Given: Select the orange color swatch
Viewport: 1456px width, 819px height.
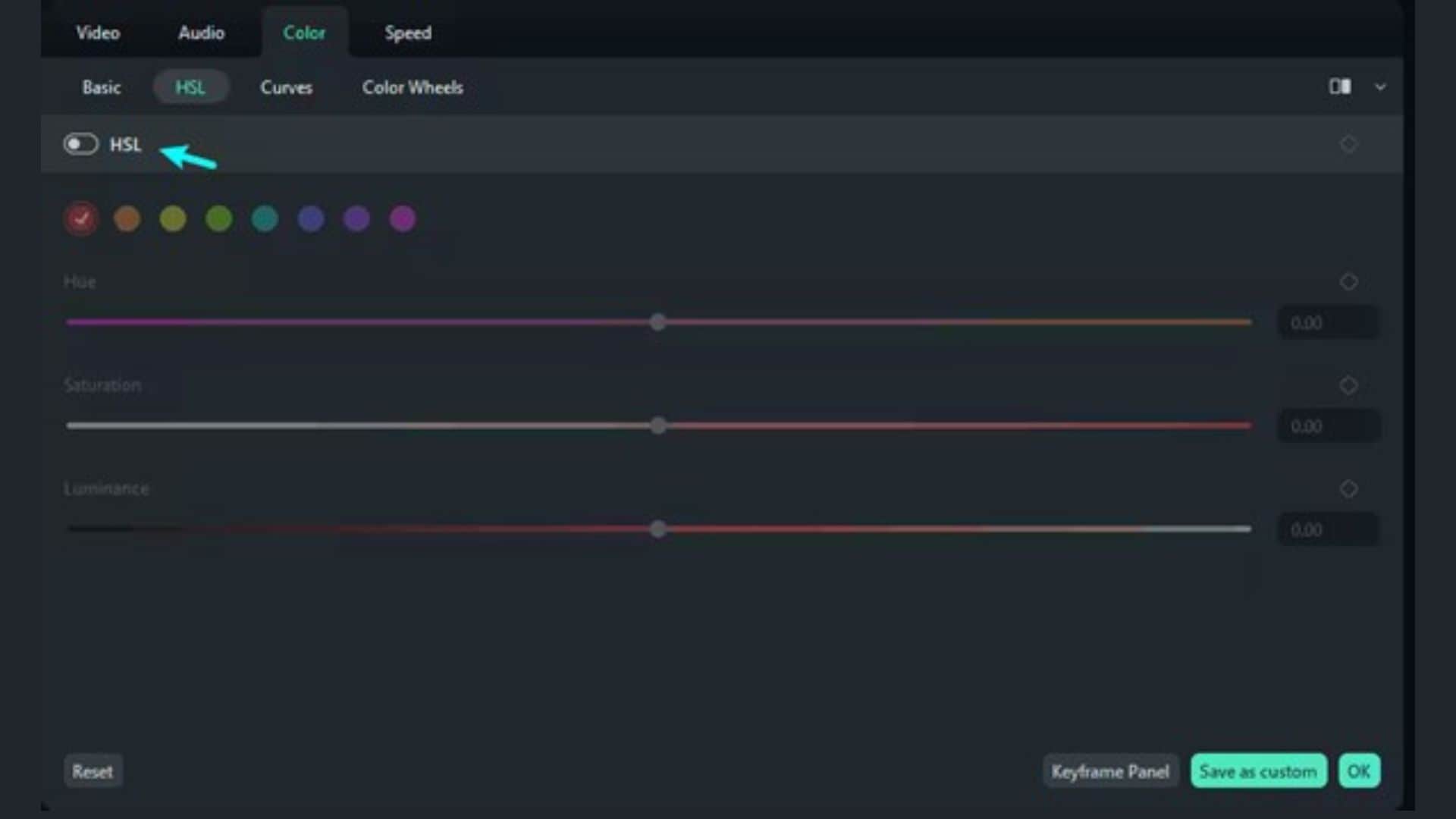Looking at the screenshot, I should pos(127,219).
